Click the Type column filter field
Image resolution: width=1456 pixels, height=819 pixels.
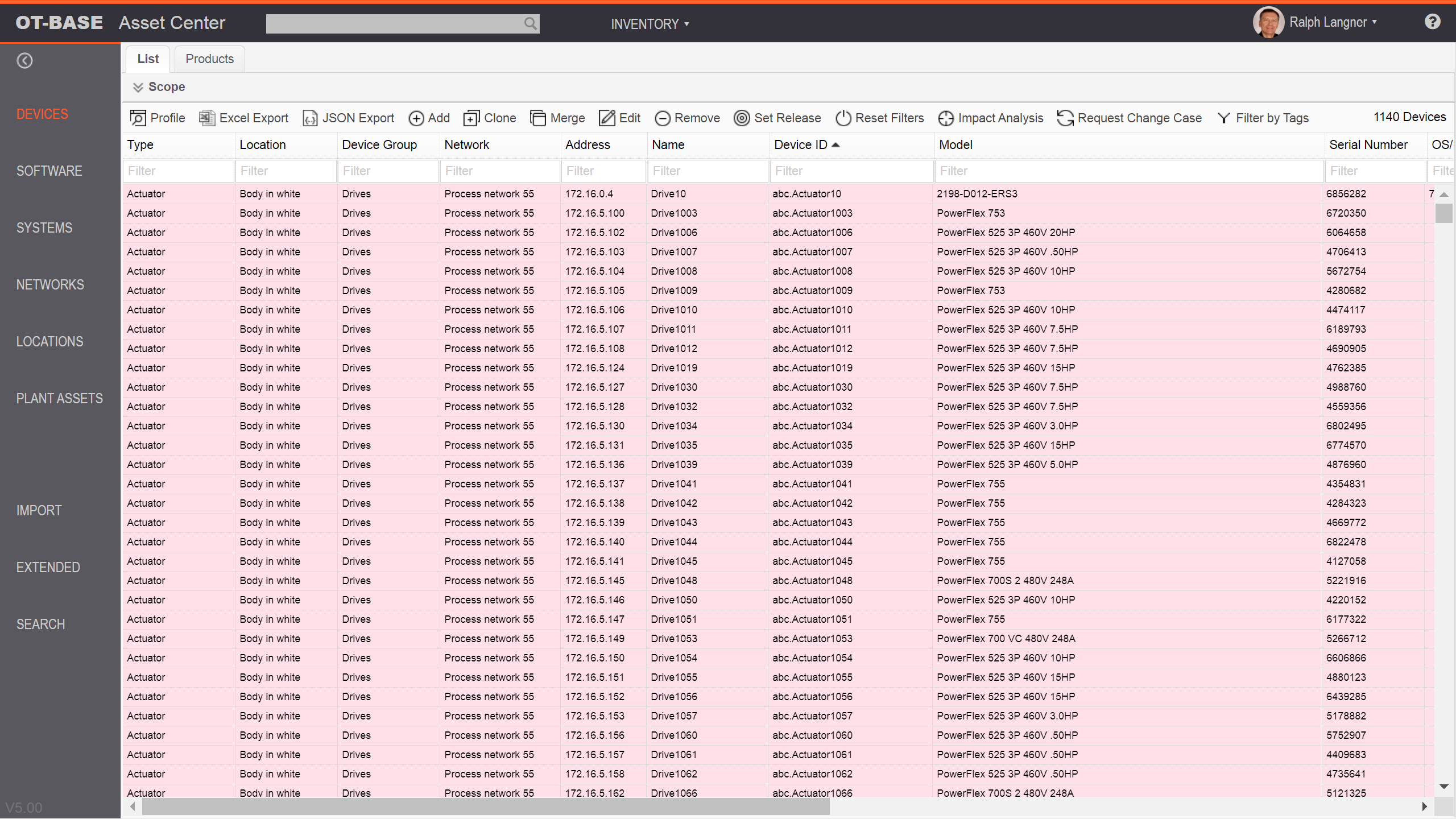179,171
